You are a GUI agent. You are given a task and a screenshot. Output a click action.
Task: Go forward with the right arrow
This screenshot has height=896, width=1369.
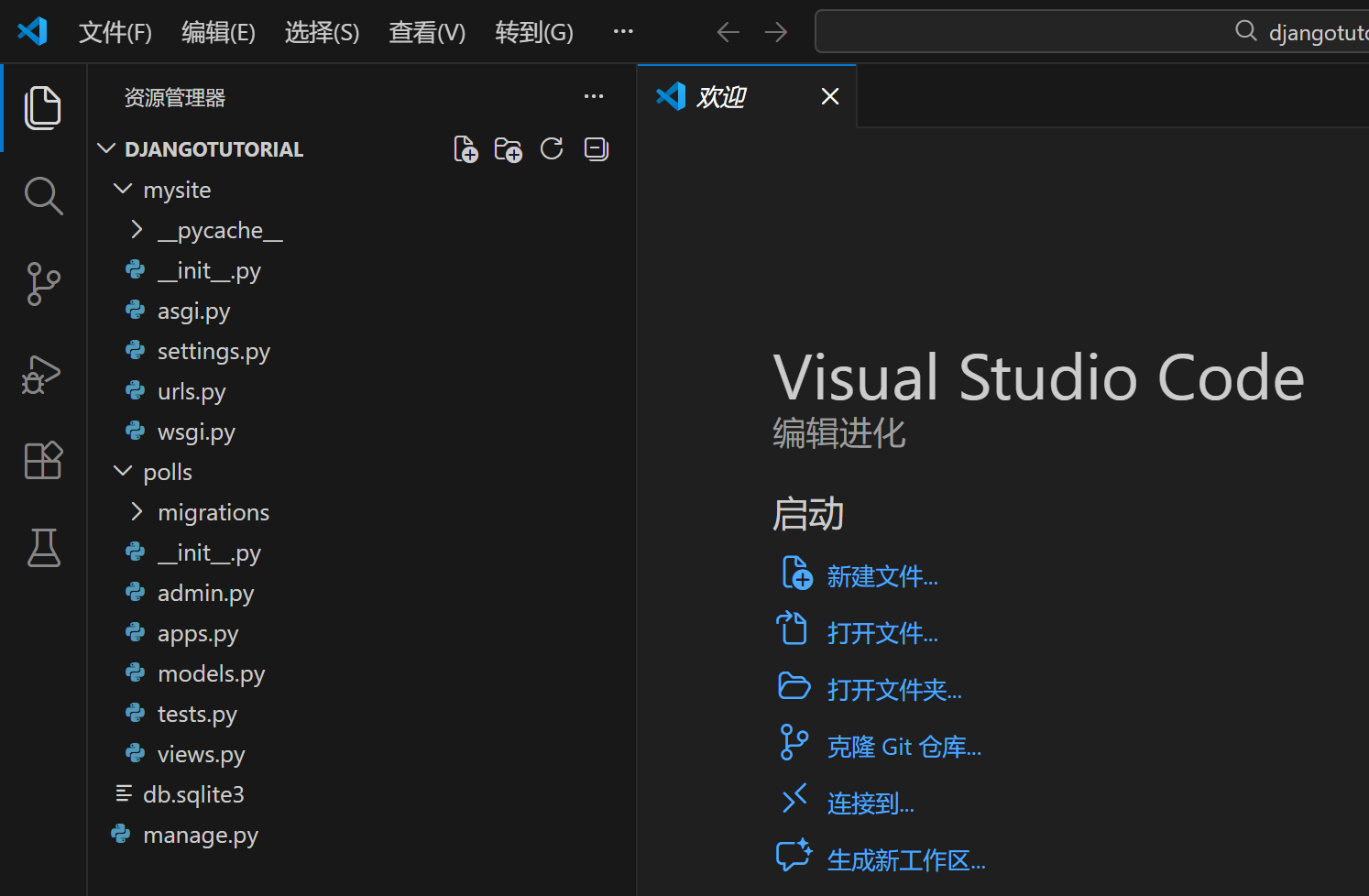pos(776,32)
